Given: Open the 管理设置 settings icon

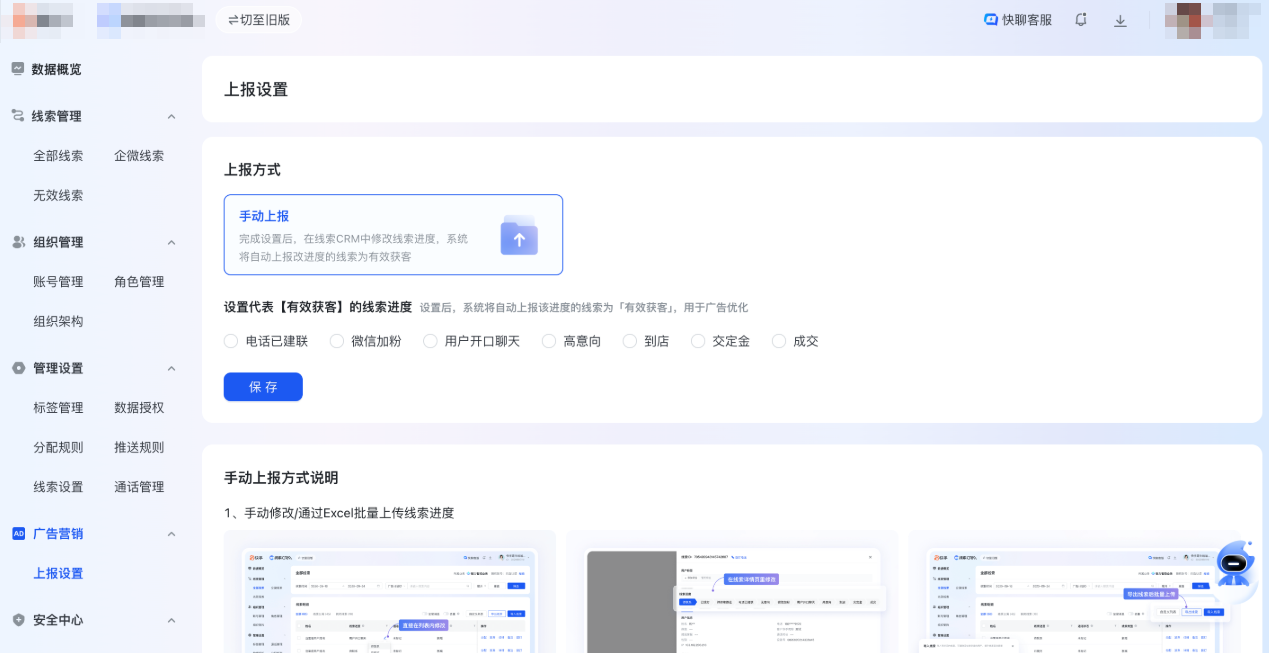Looking at the screenshot, I should coord(16,367).
